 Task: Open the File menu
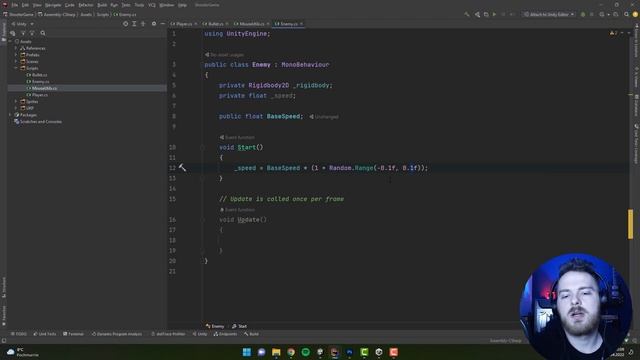click(x=15, y=5)
